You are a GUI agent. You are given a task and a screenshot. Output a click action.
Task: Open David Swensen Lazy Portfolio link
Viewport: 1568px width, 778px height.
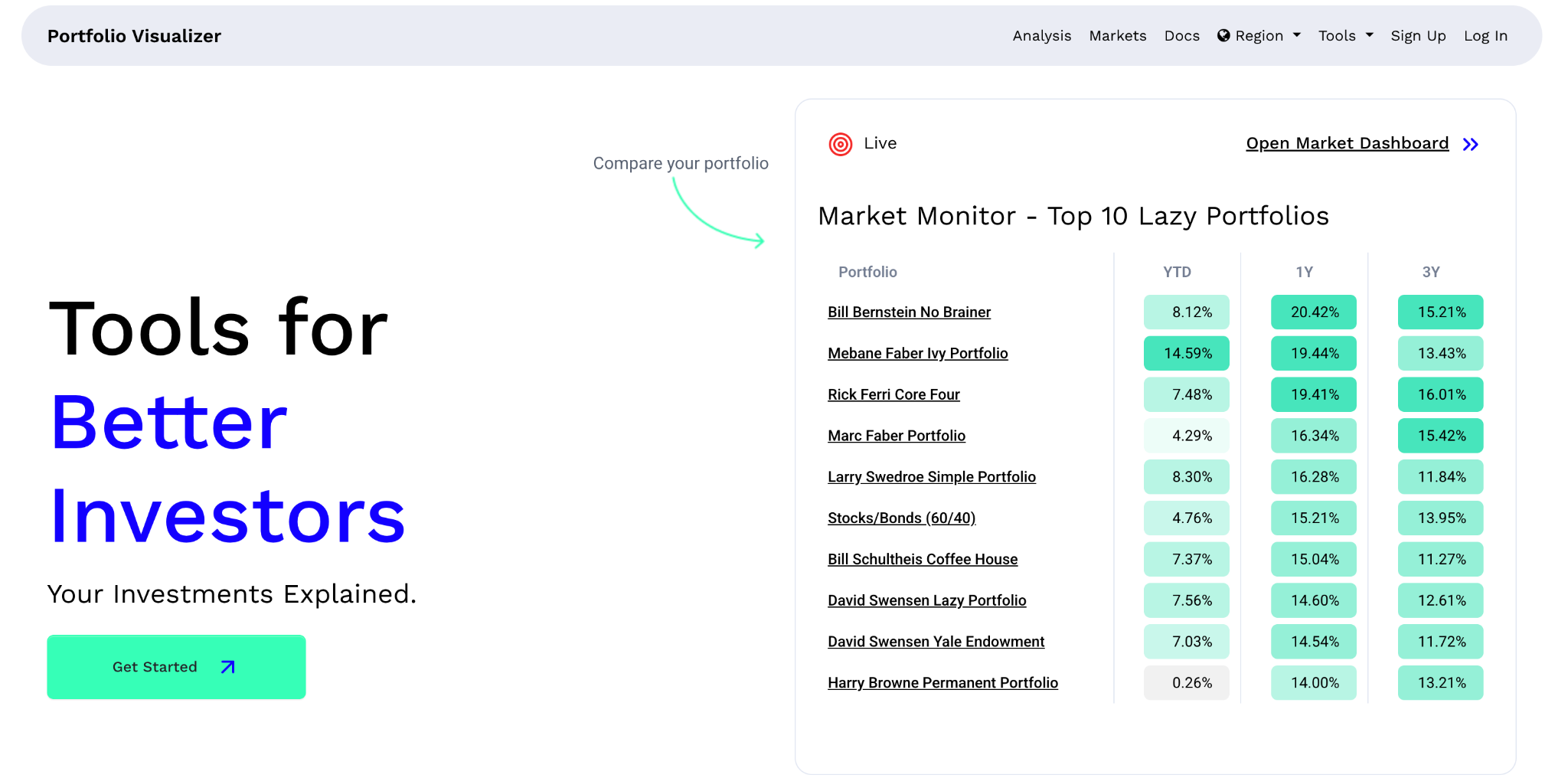point(926,600)
